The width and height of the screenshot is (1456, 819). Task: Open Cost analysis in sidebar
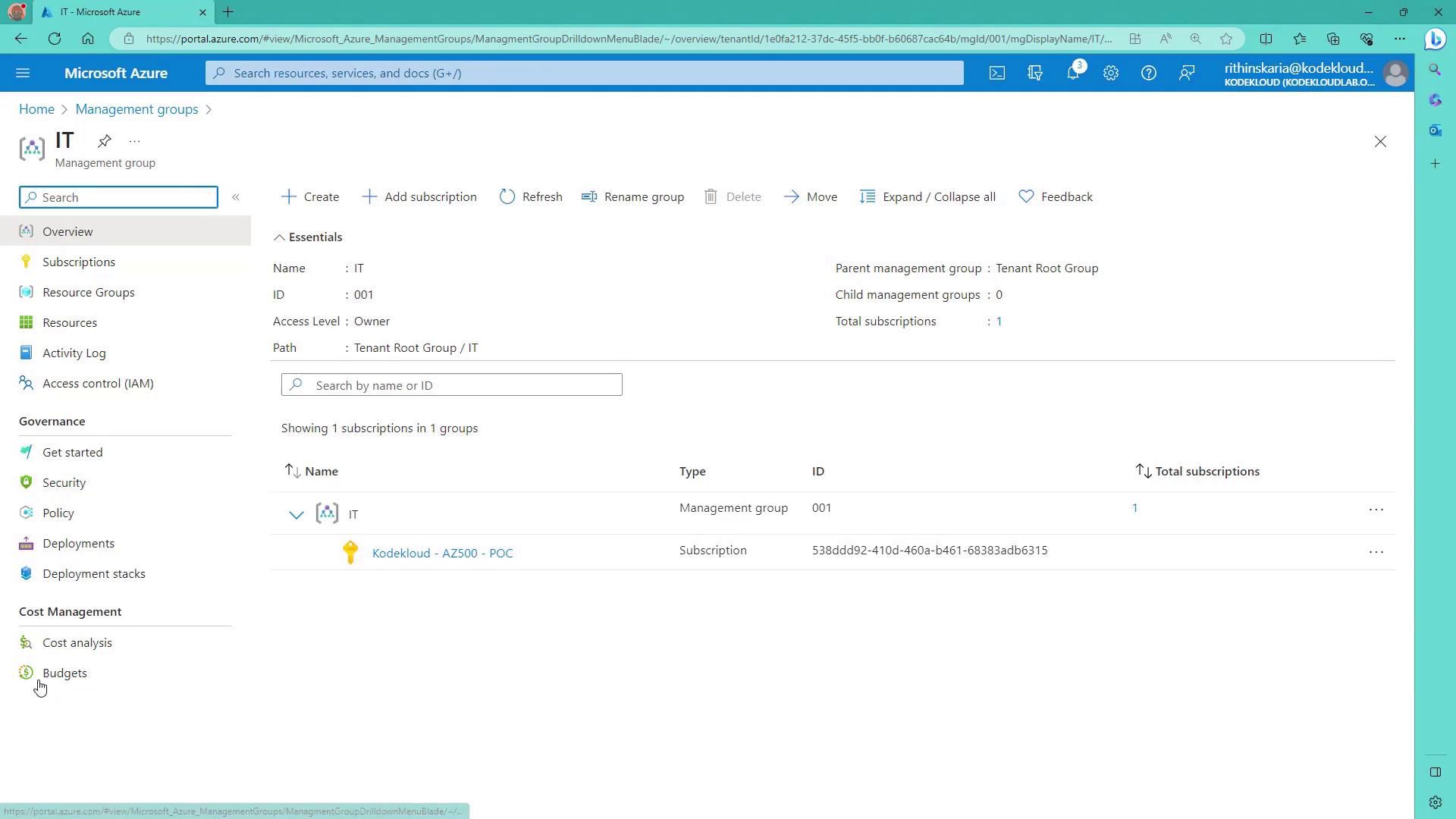[x=77, y=642]
